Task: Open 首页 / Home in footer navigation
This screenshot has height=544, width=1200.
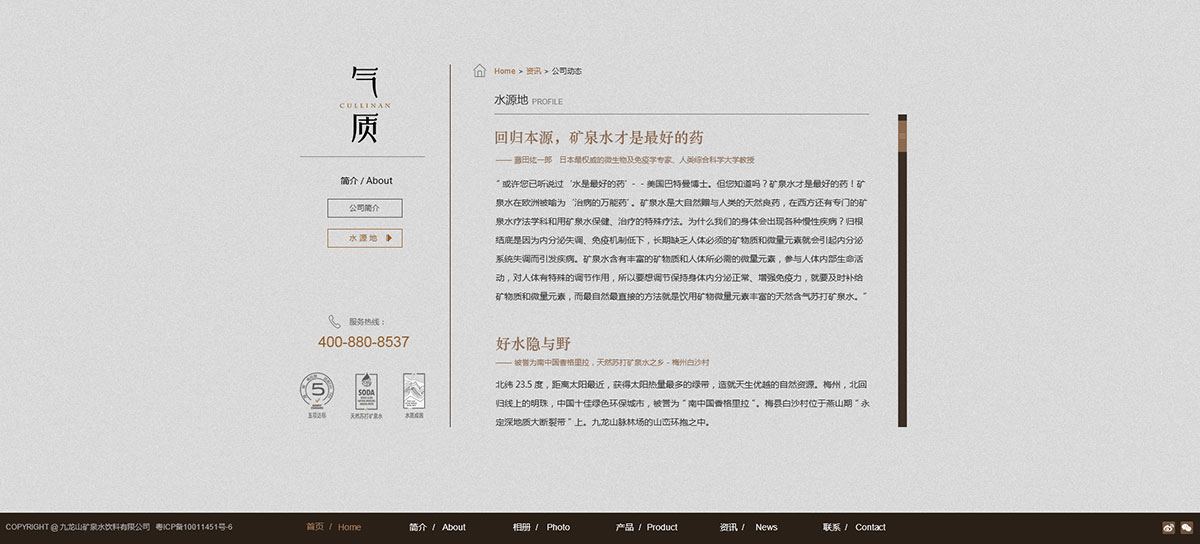Action: [333, 527]
